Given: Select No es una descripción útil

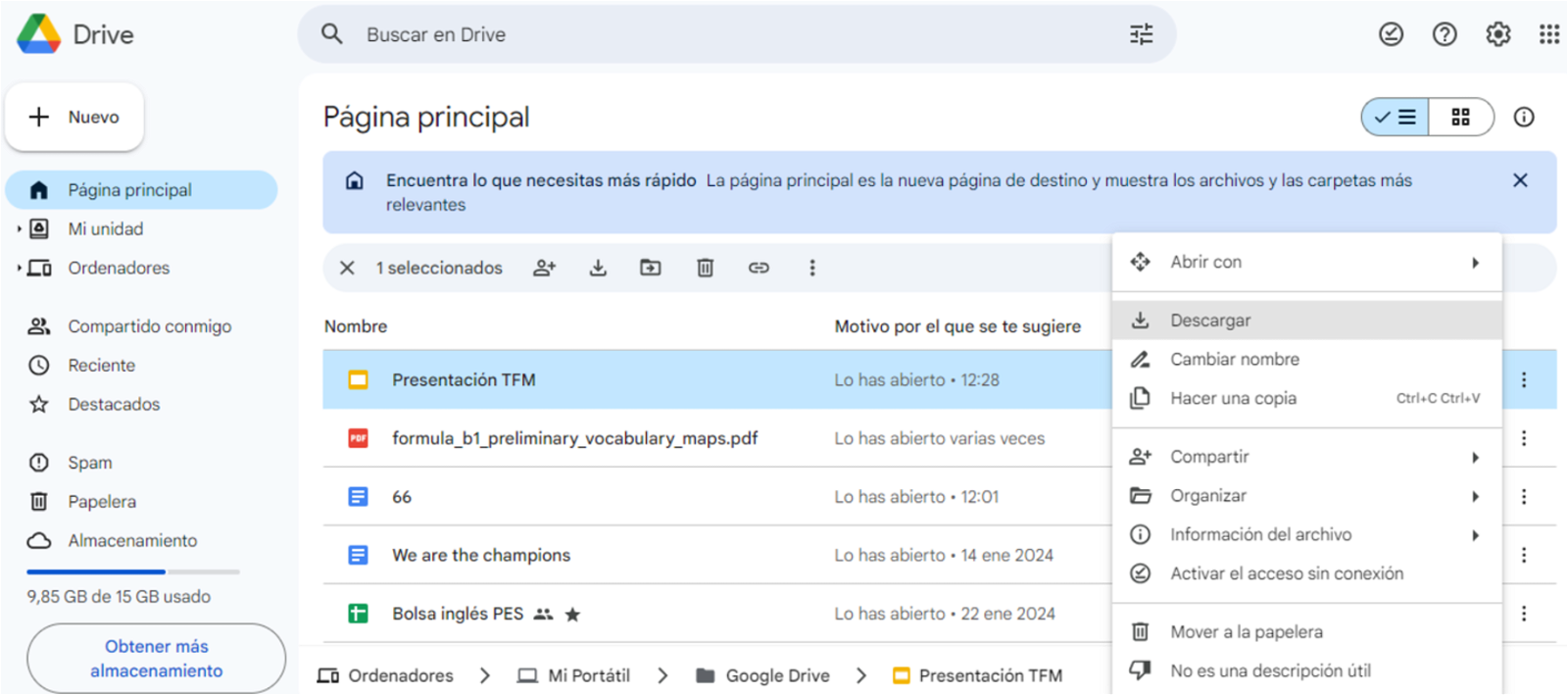Looking at the screenshot, I should pos(1307,671).
